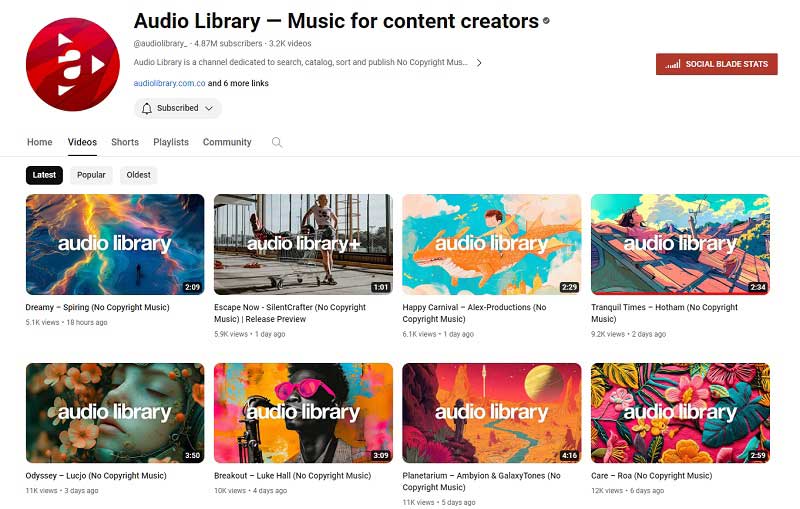Select the Videos tab
This screenshot has width=800, height=509.
click(x=82, y=142)
